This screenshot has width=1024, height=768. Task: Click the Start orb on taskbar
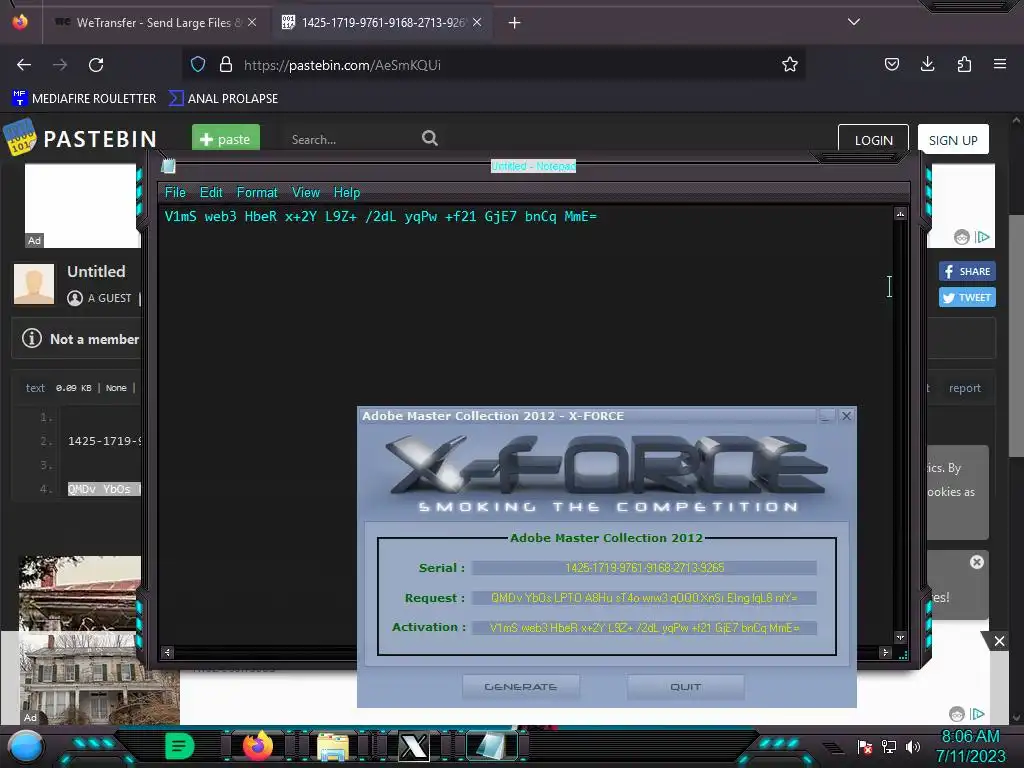coord(25,746)
